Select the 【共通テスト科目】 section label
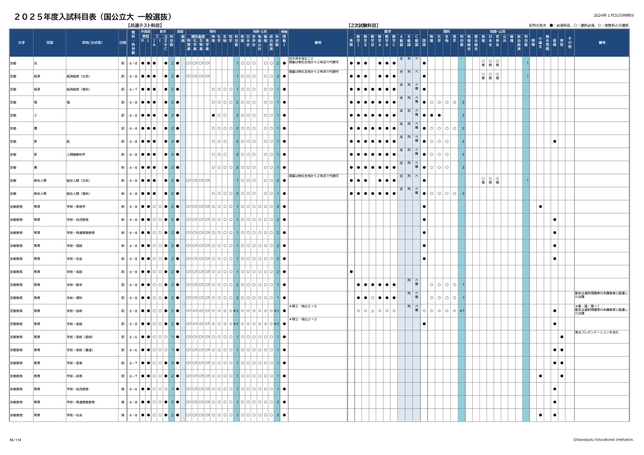Viewport: 644px width, 455px height. pos(146,25)
